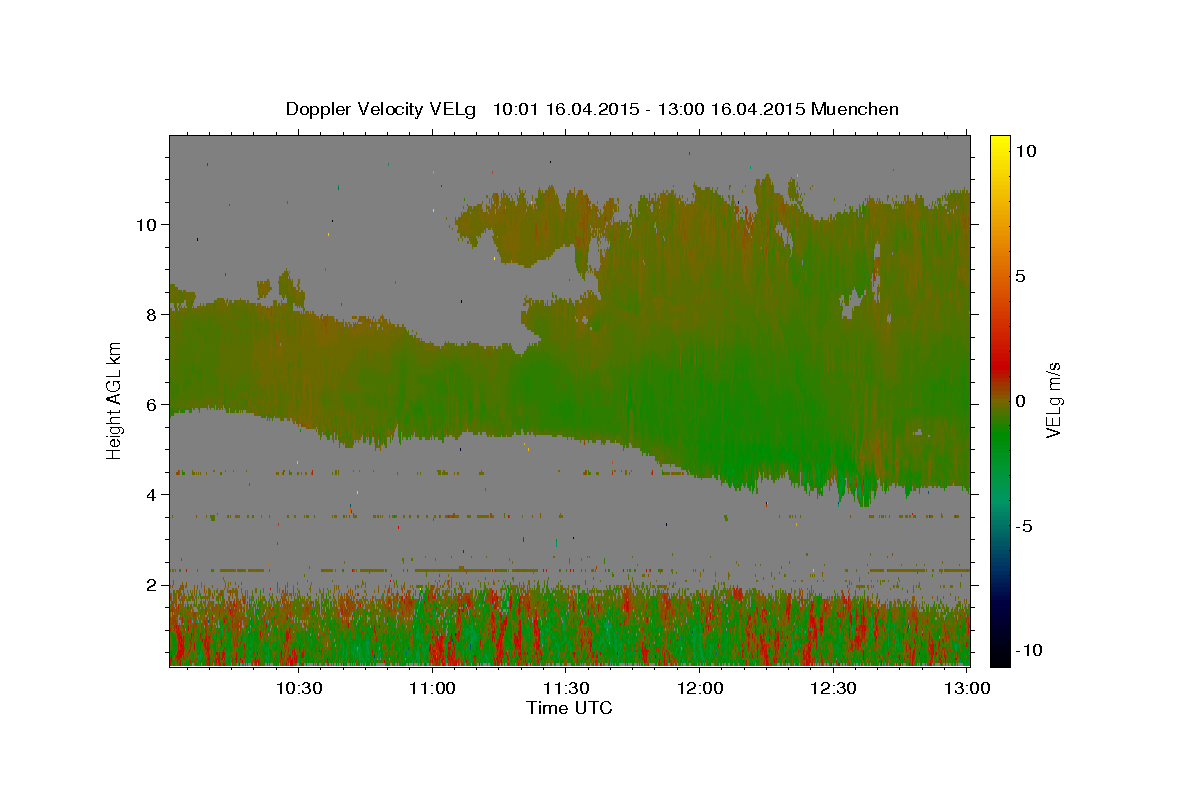Click the colorbar tick label 5
Screen dimensions: 1200x800
point(1021,276)
